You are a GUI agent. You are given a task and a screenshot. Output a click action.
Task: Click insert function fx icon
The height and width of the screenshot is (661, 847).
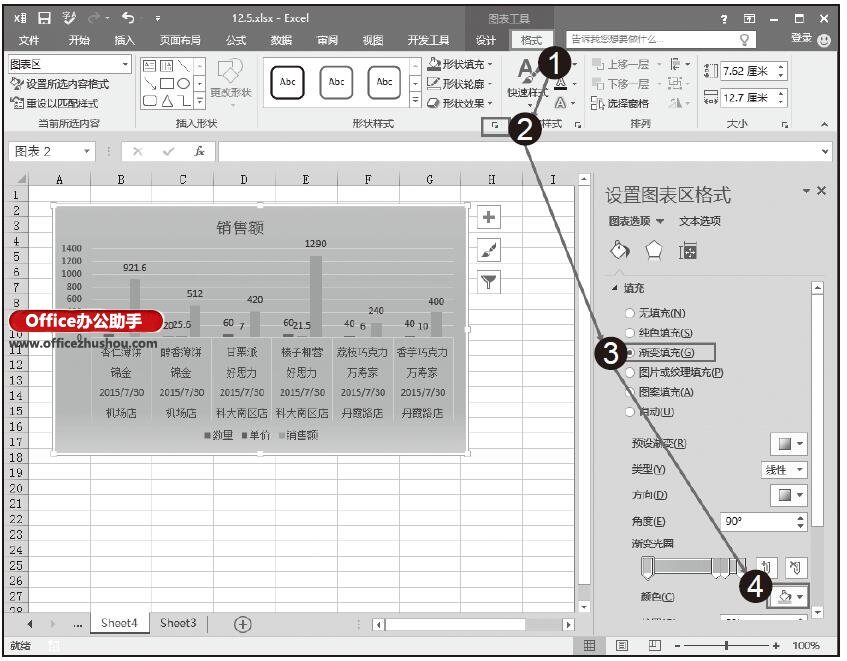(199, 151)
